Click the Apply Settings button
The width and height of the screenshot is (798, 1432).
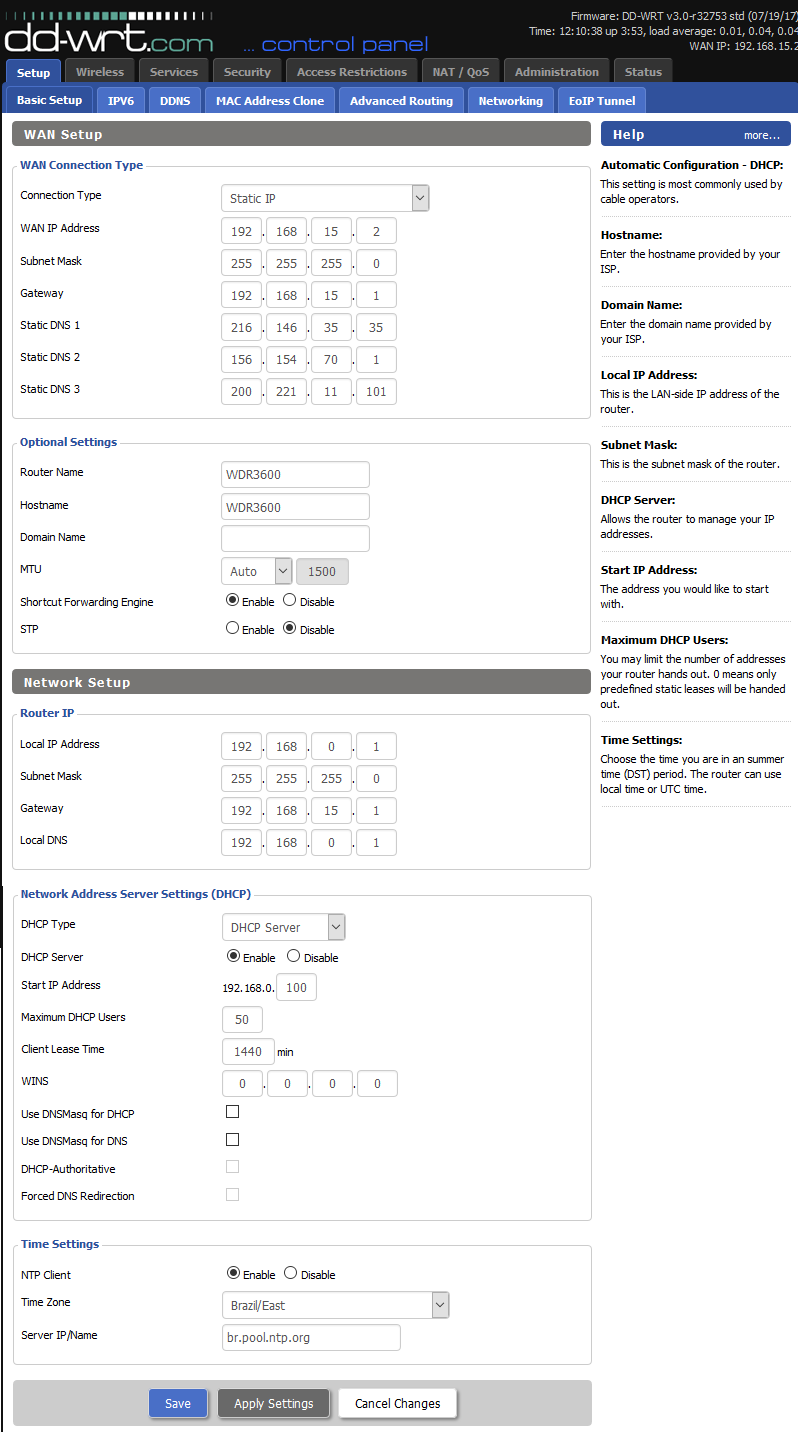tap(274, 1403)
